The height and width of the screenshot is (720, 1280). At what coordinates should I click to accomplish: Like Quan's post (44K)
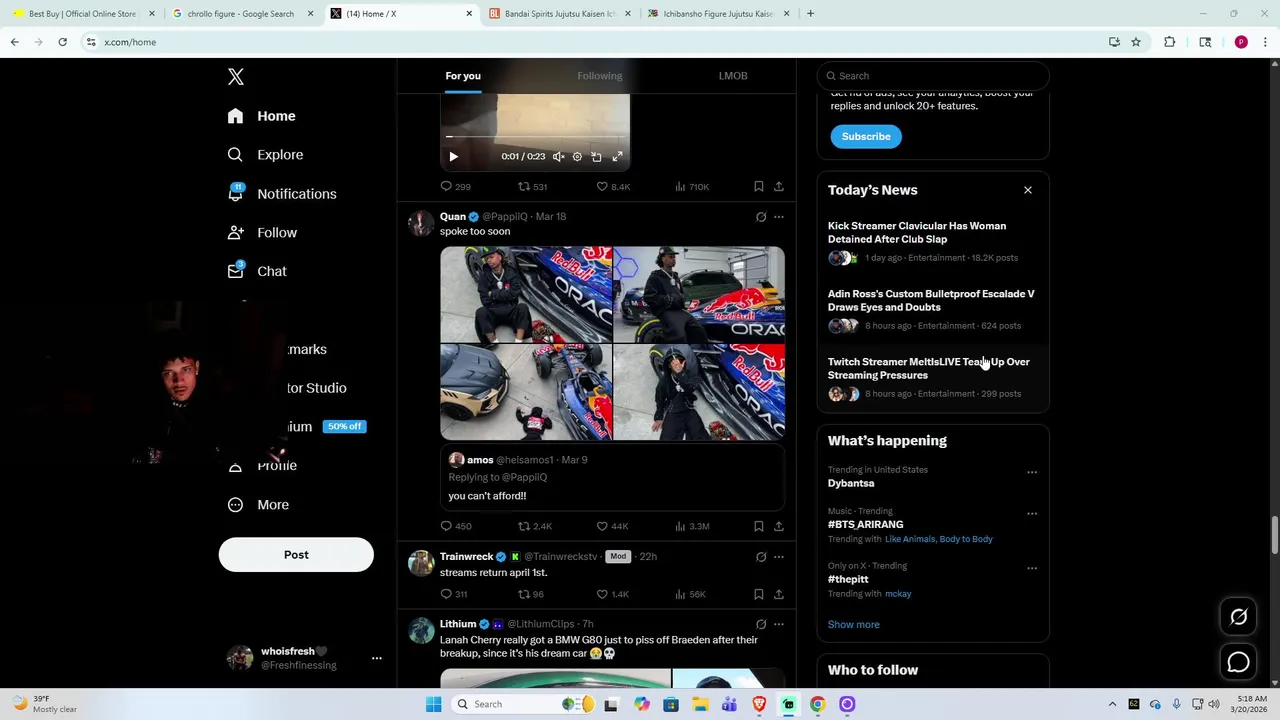612,527
